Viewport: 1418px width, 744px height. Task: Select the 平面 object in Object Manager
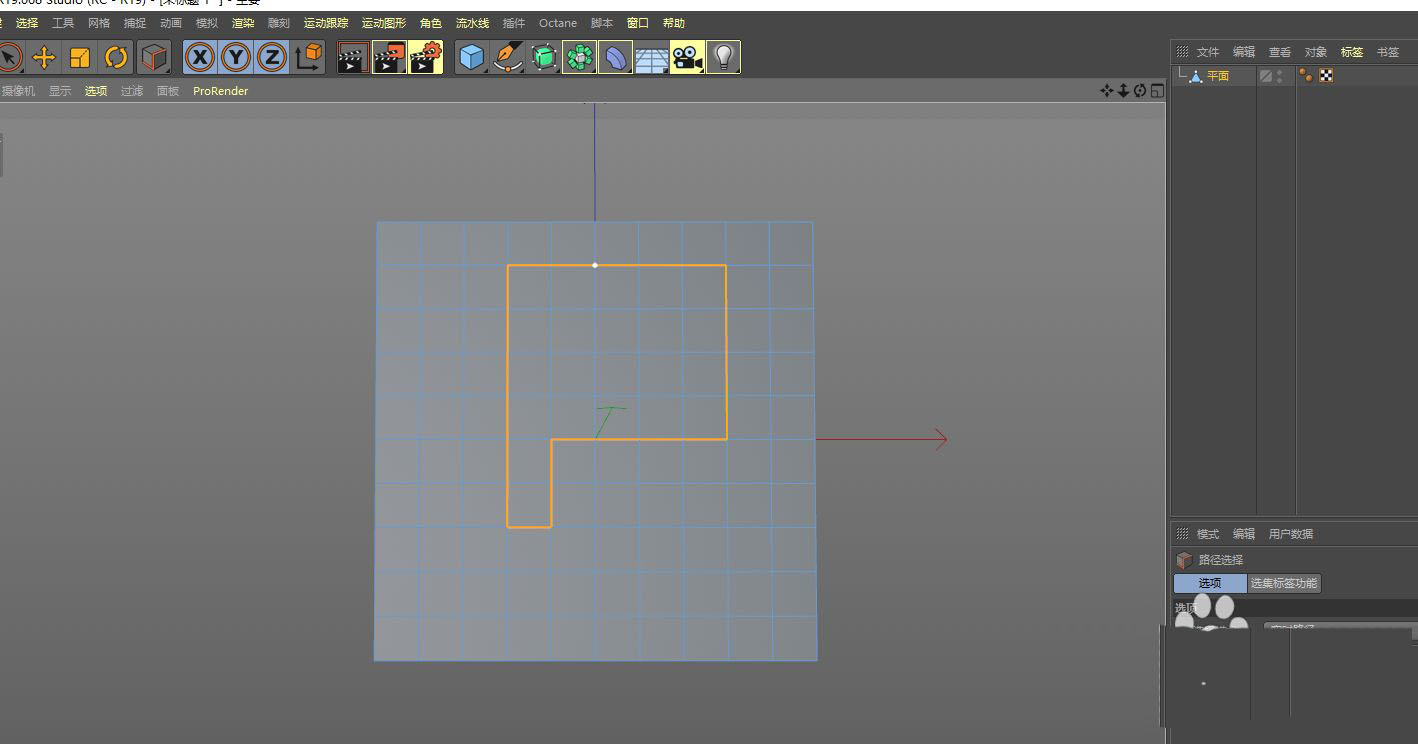[1217, 76]
